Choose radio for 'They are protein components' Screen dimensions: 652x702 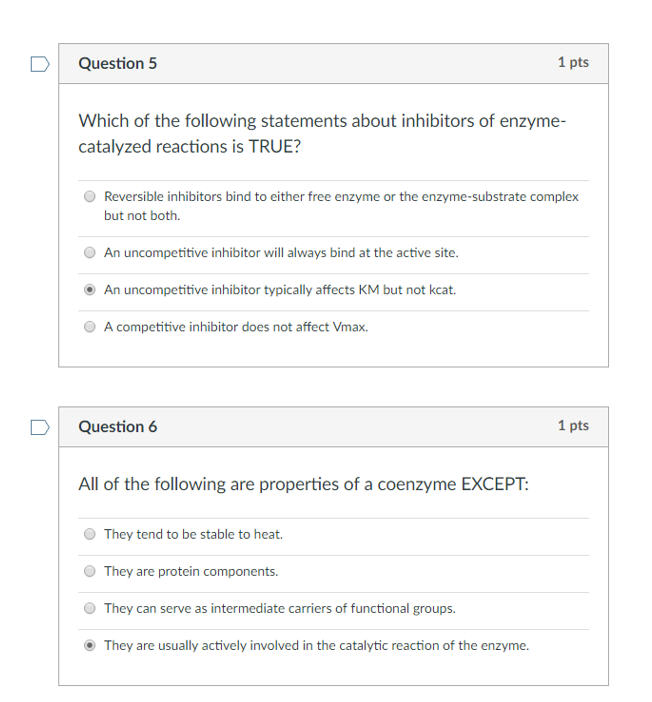(x=90, y=571)
